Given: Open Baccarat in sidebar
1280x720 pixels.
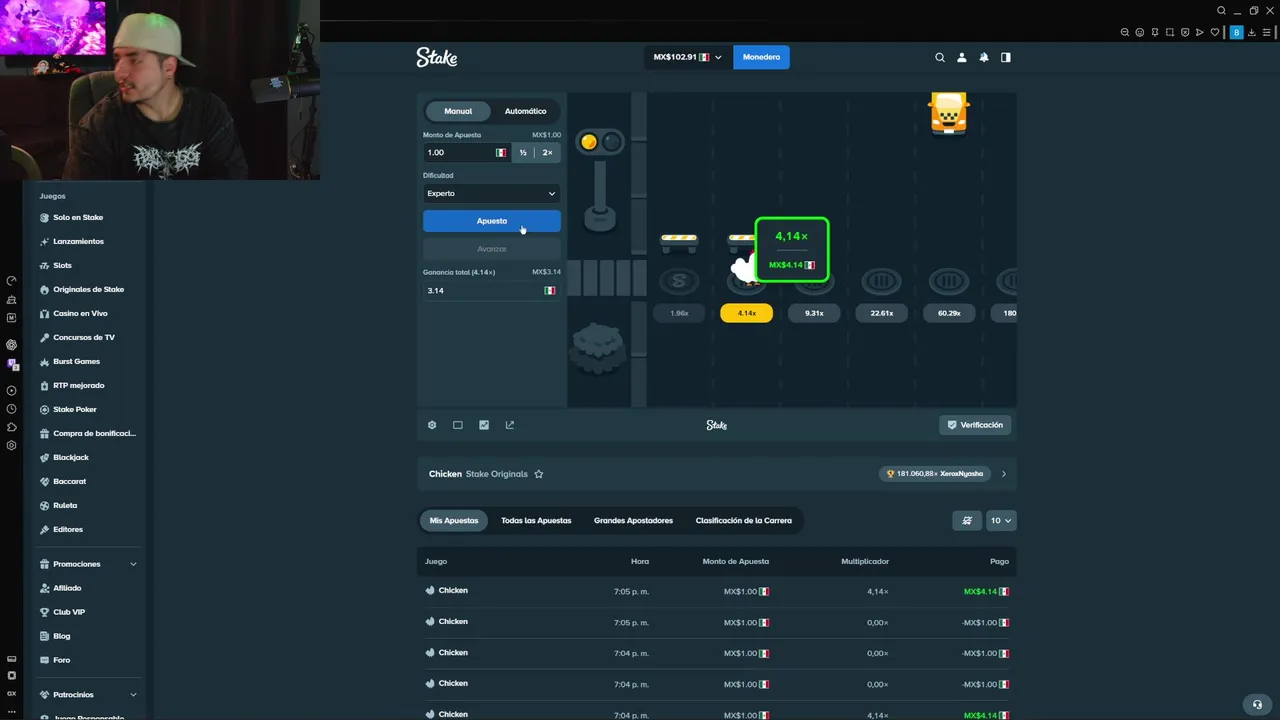Looking at the screenshot, I should pyautogui.click(x=69, y=481).
